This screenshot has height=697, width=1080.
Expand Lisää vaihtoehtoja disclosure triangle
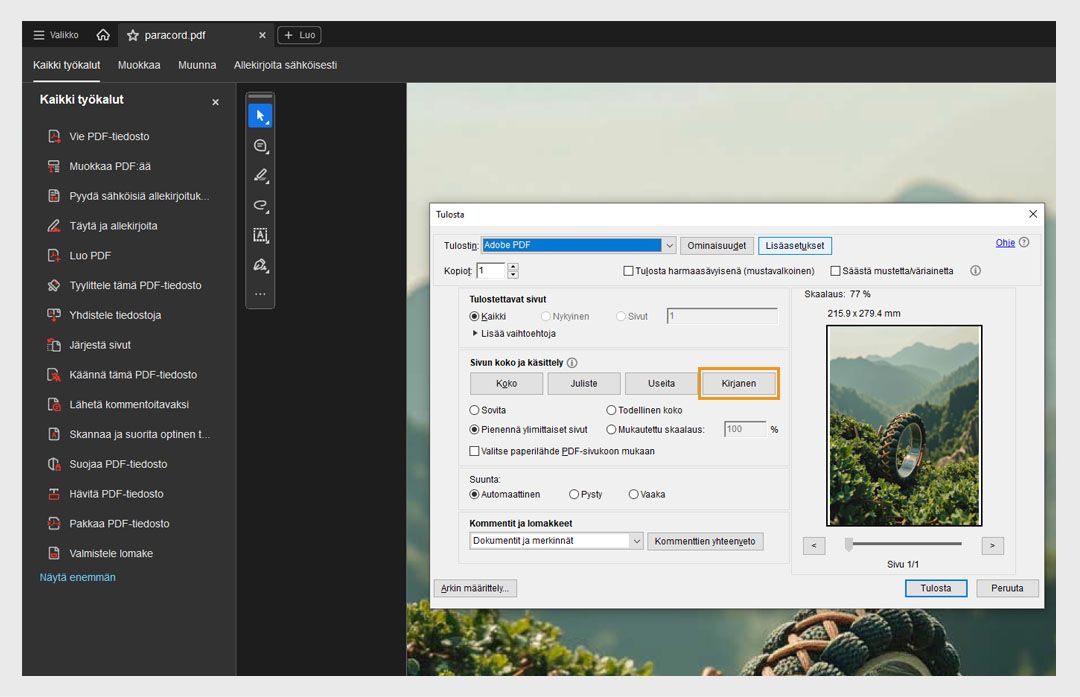pyautogui.click(x=475, y=333)
